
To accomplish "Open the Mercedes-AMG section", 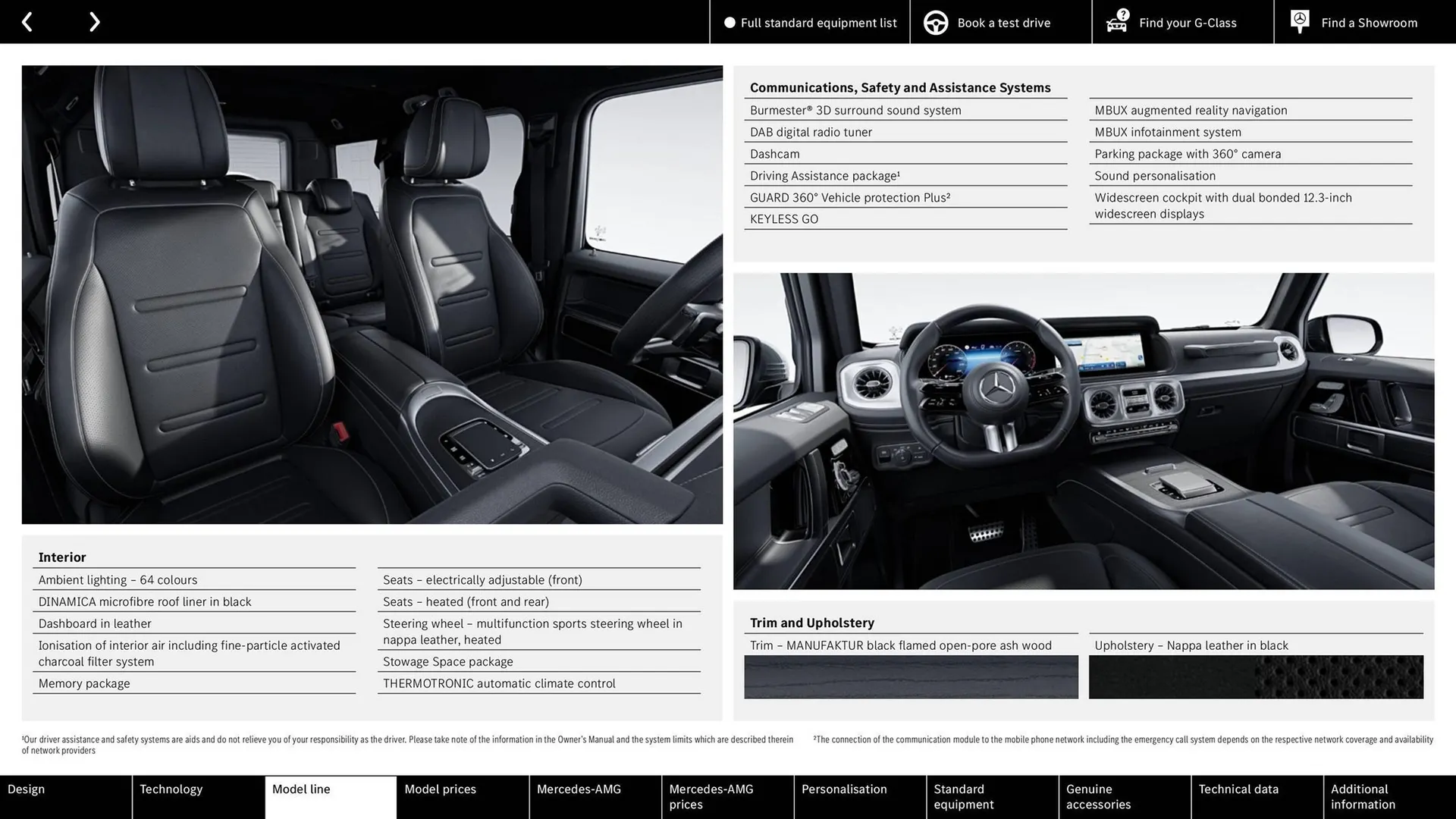I will tap(579, 789).
